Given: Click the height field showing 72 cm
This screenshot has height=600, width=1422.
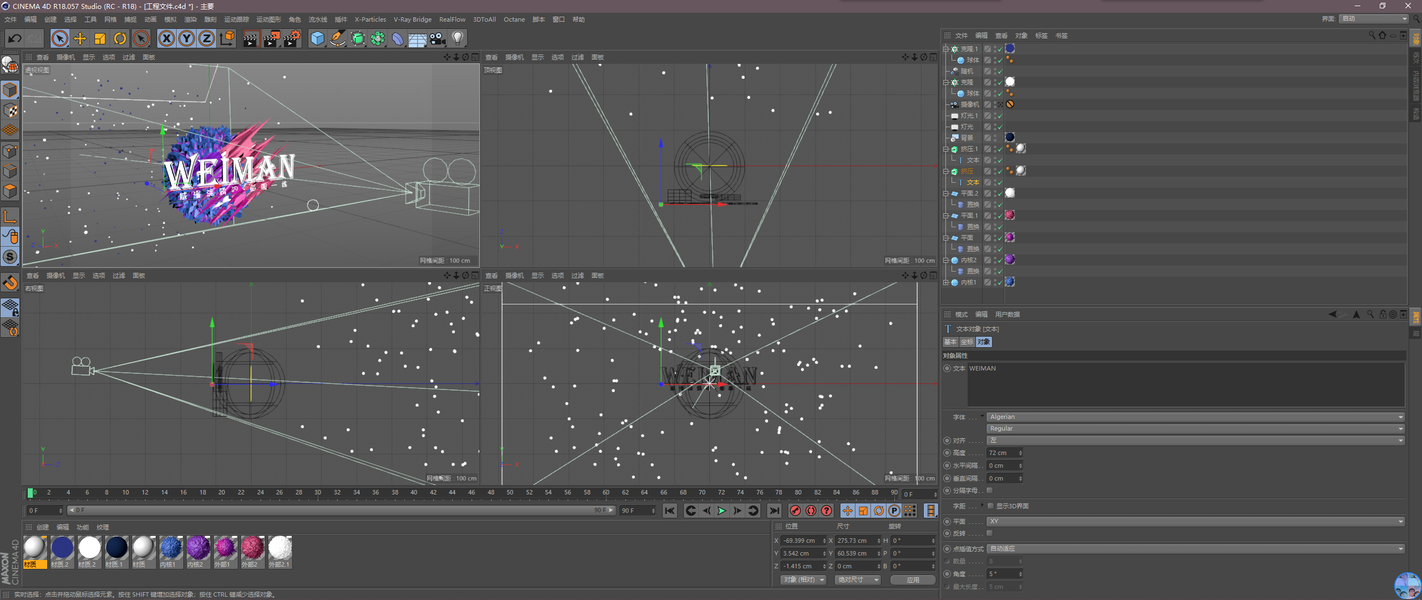Looking at the screenshot, I should click(1005, 453).
